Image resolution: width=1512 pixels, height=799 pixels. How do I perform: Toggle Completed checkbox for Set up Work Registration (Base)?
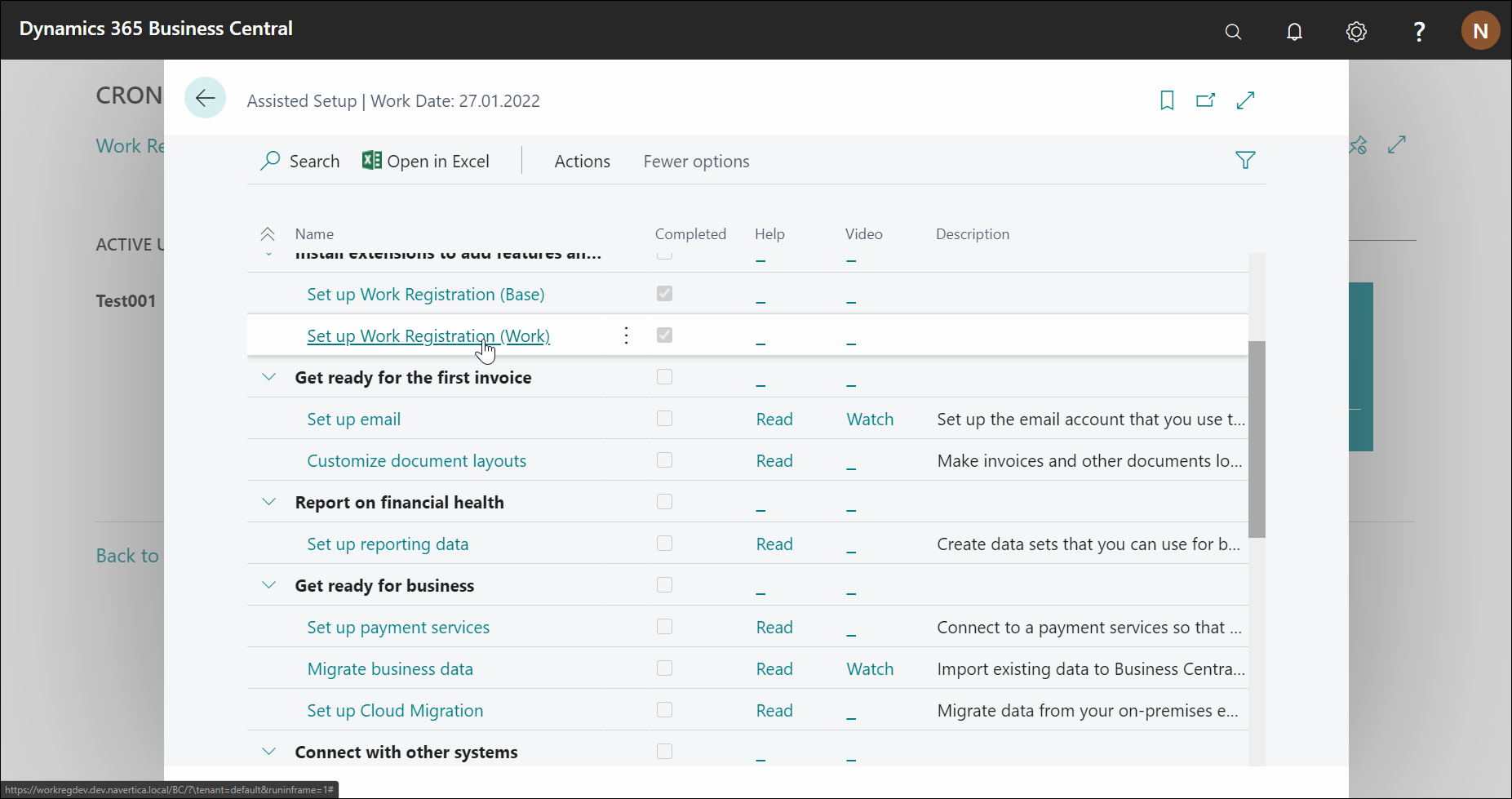(x=664, y=293)
